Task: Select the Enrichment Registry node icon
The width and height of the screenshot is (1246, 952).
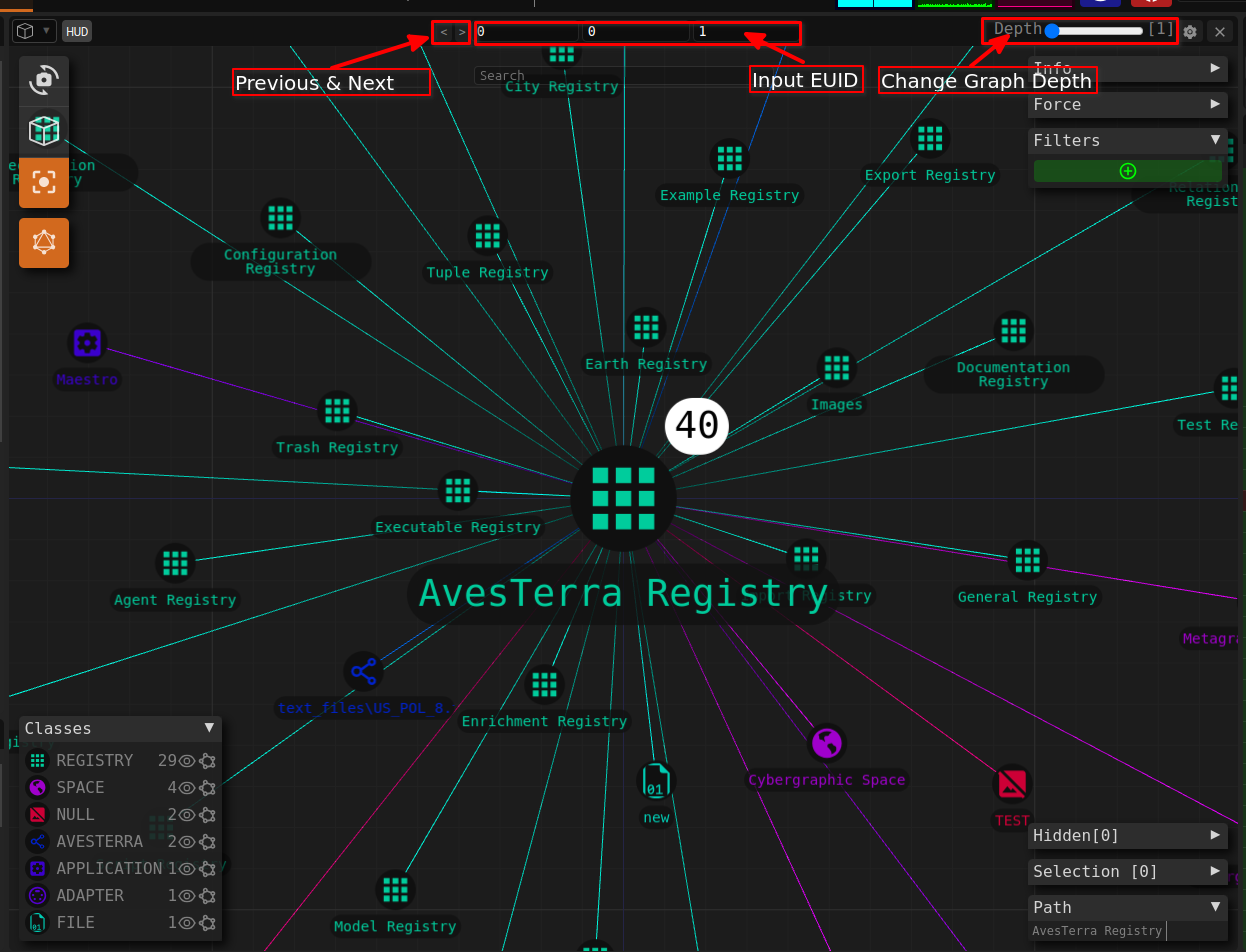Action: tap(544, 684)
